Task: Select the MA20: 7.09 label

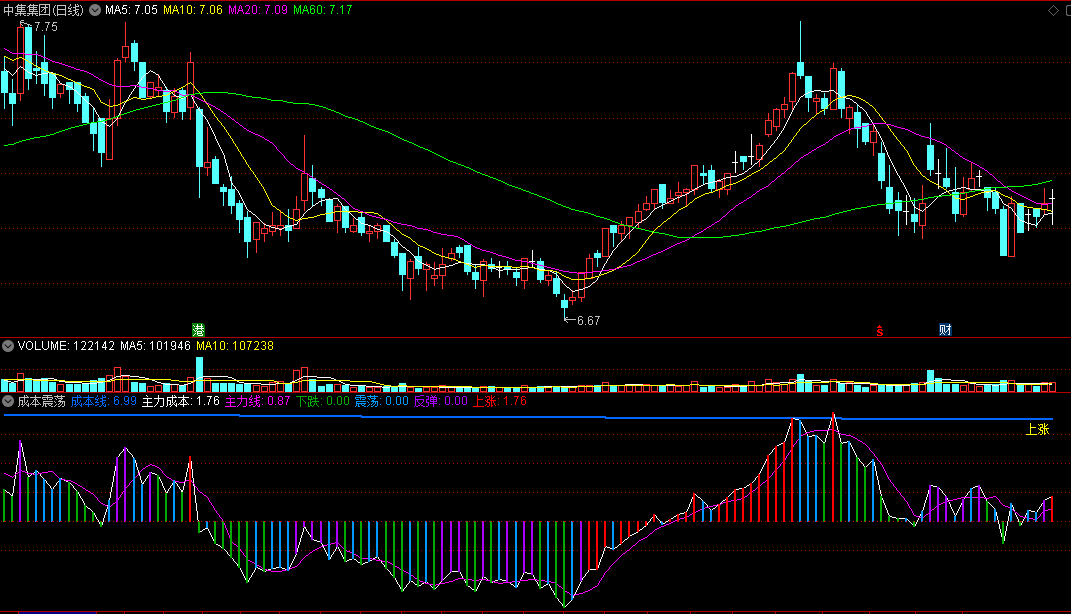Action: point(258,10)
